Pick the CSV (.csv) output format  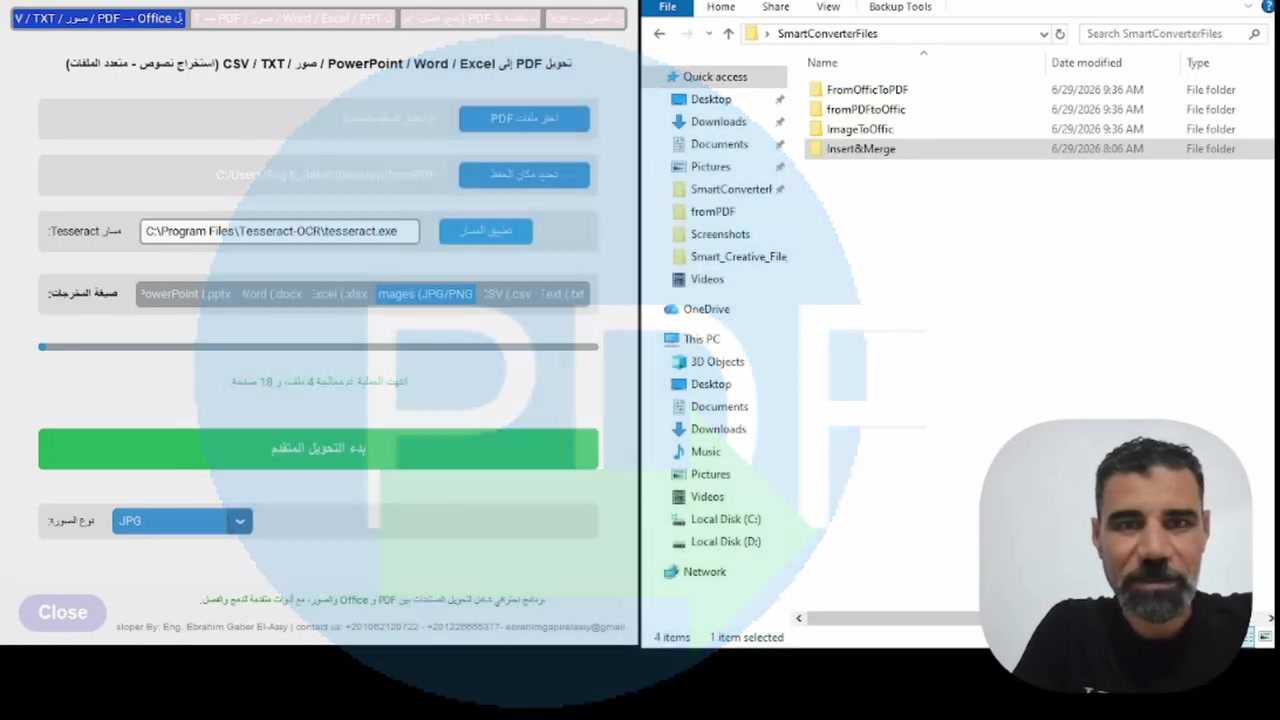507,294
